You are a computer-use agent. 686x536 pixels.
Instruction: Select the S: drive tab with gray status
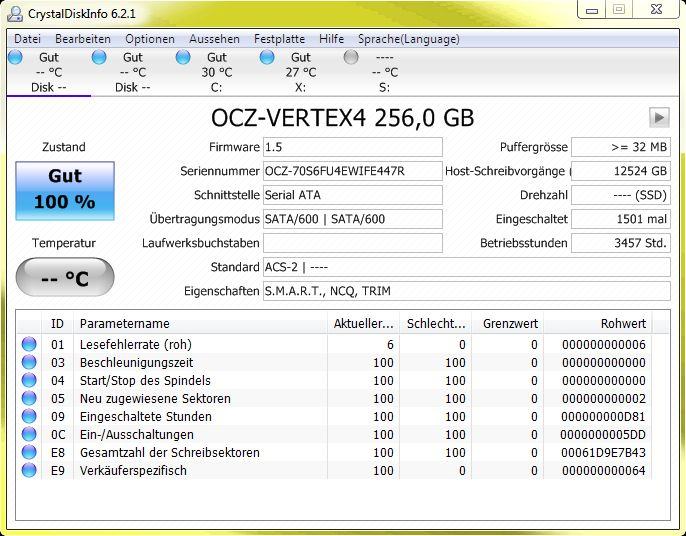[x=385, y=72]
